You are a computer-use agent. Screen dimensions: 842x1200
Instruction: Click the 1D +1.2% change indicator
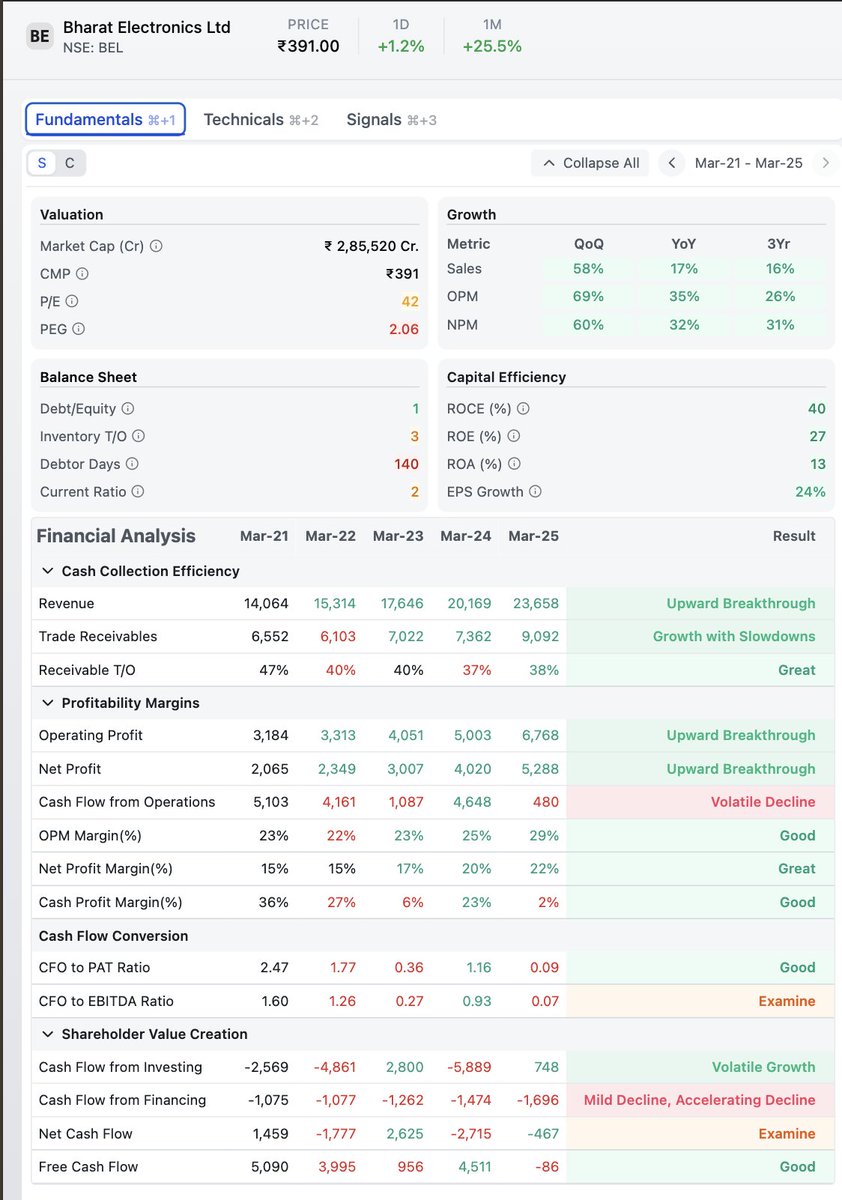400,36
